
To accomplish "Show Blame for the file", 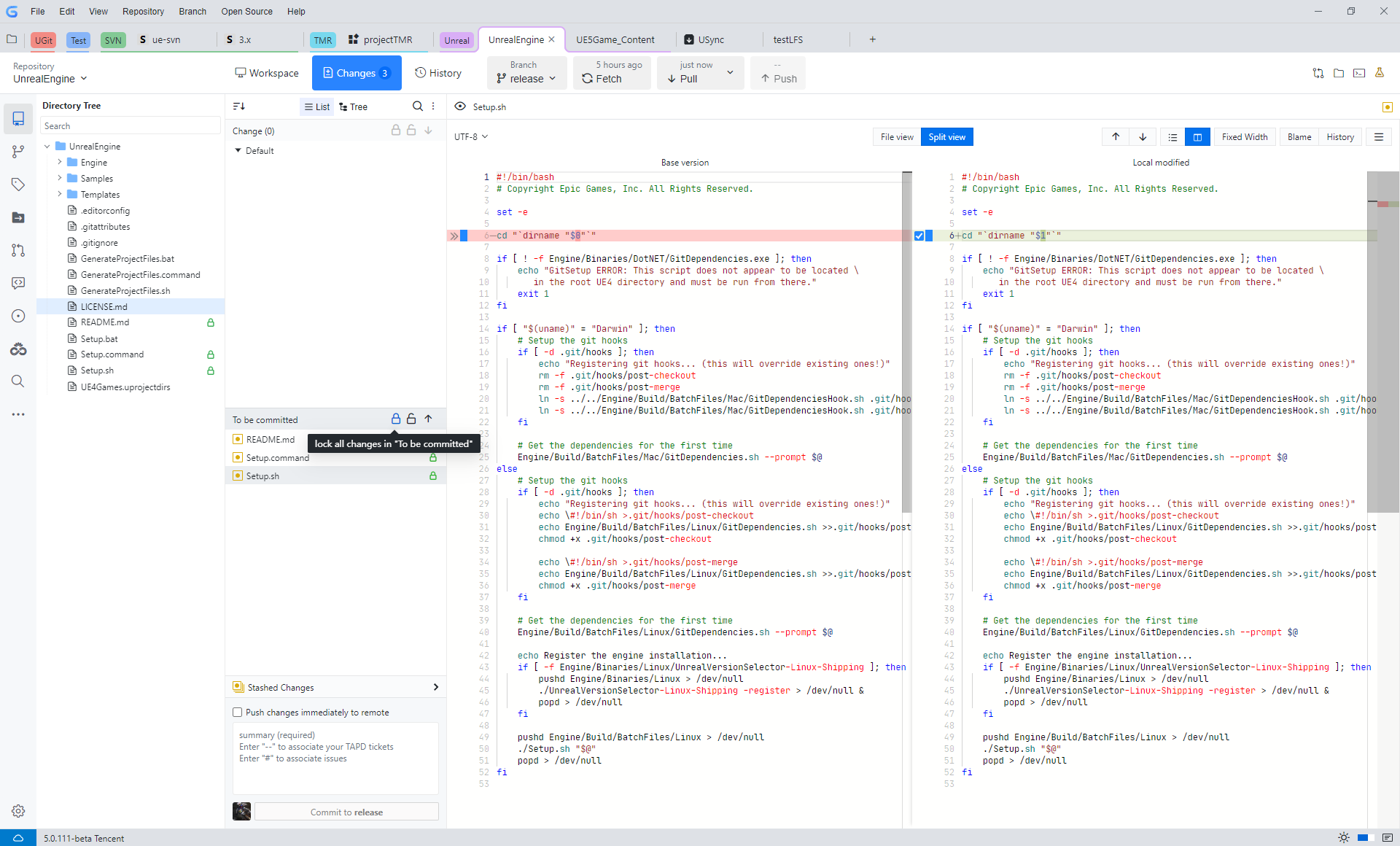I will click(x=1299, y=137).
